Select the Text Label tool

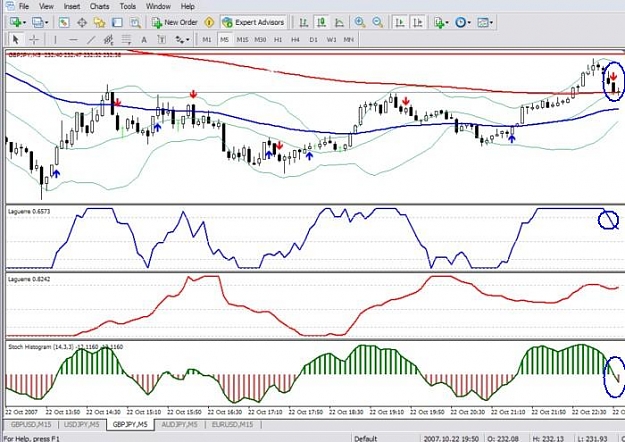[x=161, y=39]
